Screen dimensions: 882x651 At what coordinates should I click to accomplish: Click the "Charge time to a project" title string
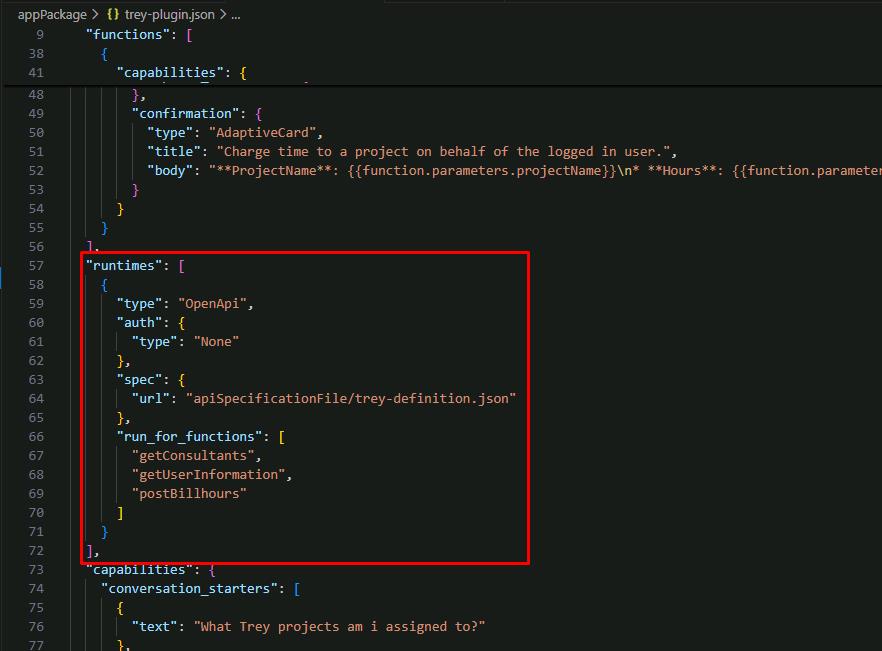point(443,152)
